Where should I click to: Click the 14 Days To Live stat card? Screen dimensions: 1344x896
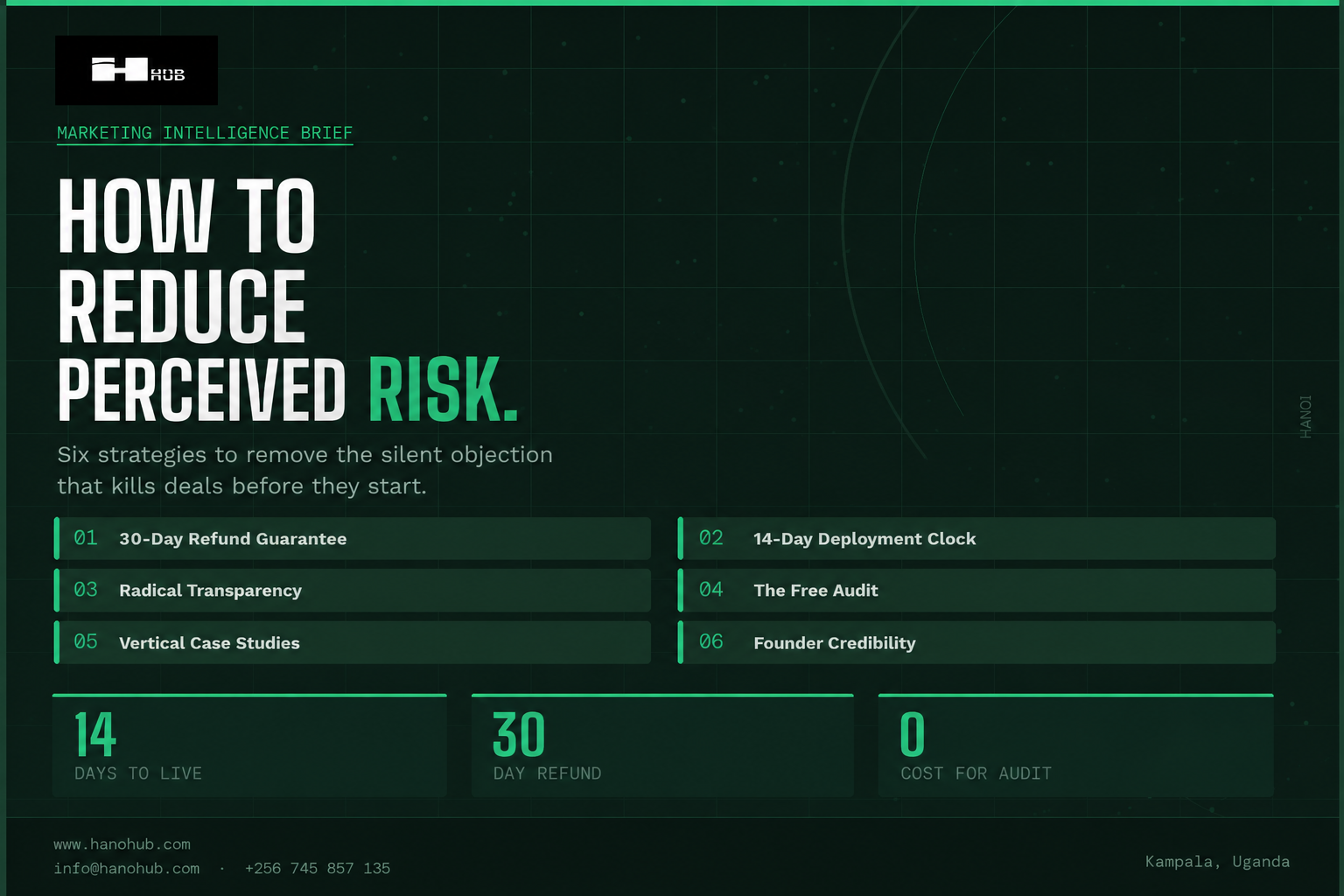249,745
